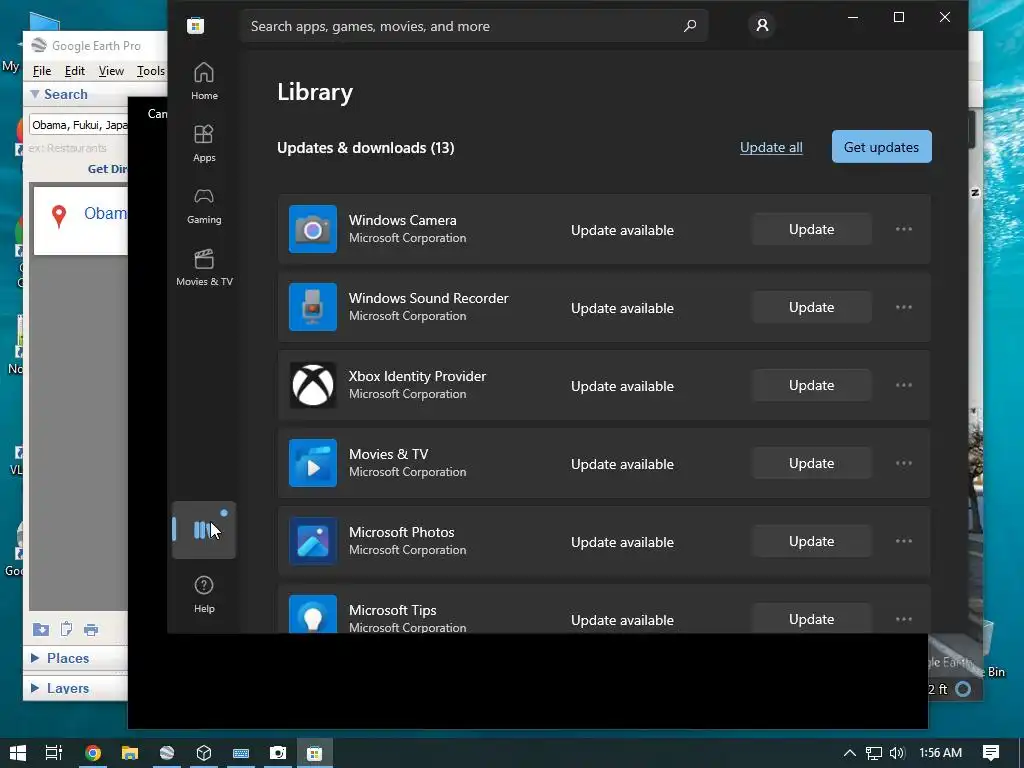Open the Windows Start menu

click(x=18, y=753)
